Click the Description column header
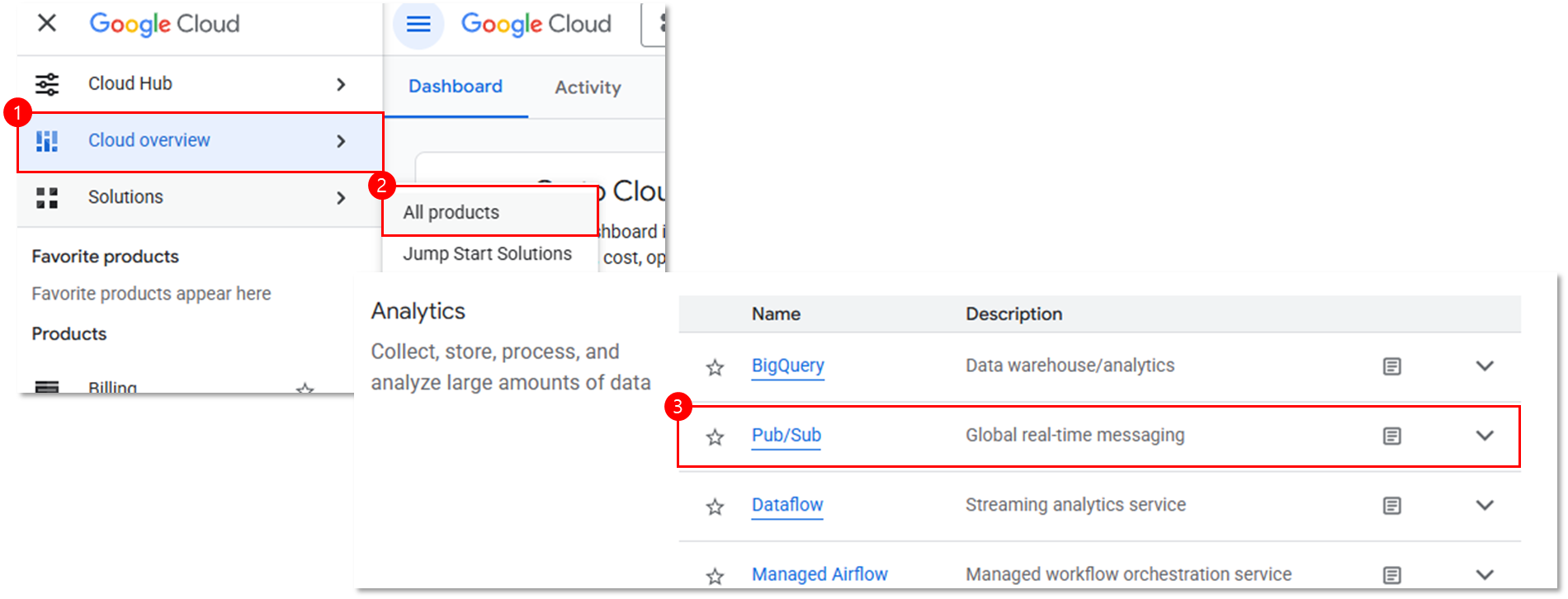 (1014, 314)
